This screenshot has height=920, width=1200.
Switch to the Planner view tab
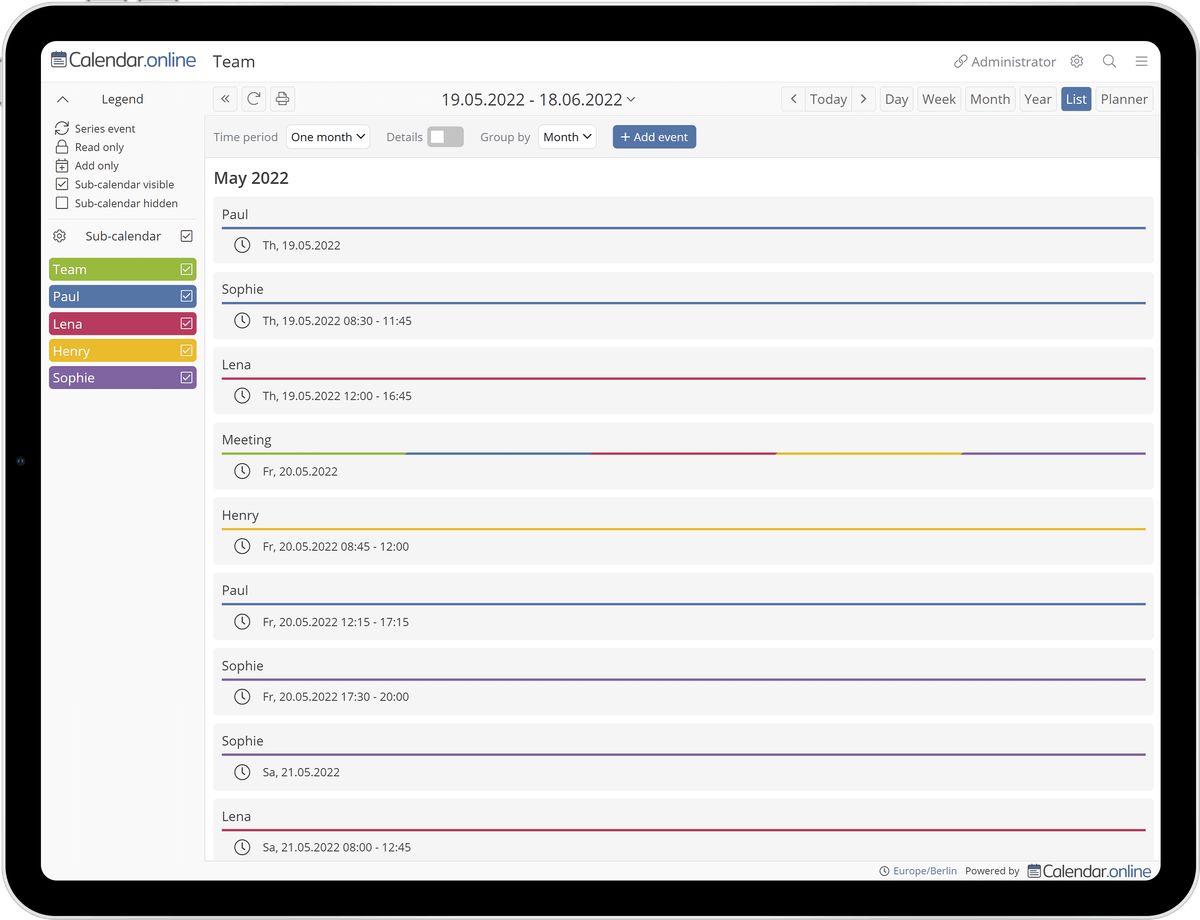[1124, 99]
